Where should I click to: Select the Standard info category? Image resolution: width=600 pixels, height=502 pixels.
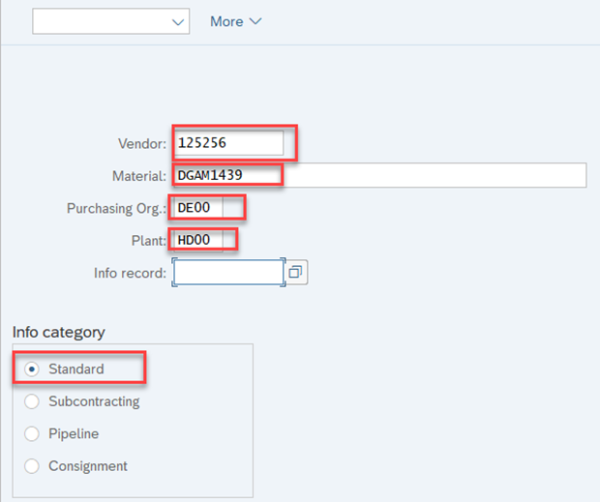click(x=32, y=369)
